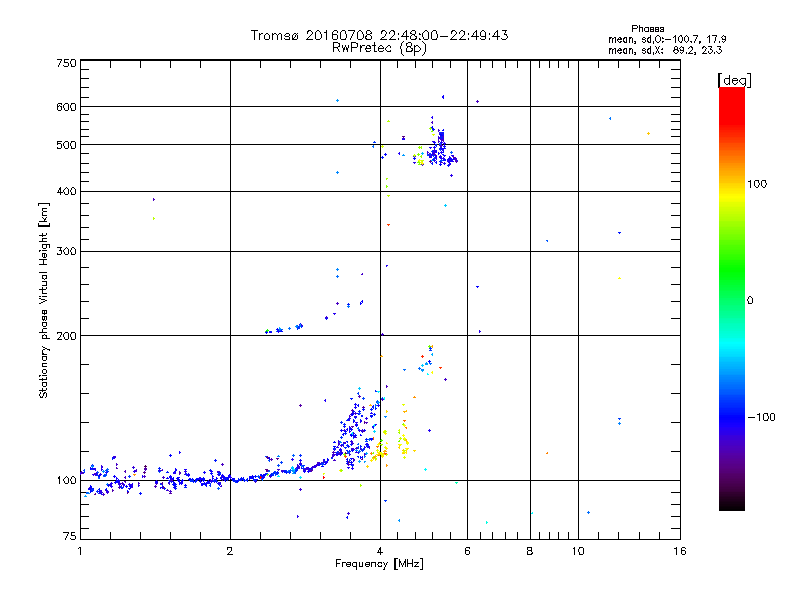Click the x-axis tick label '2'

point(230,551)
